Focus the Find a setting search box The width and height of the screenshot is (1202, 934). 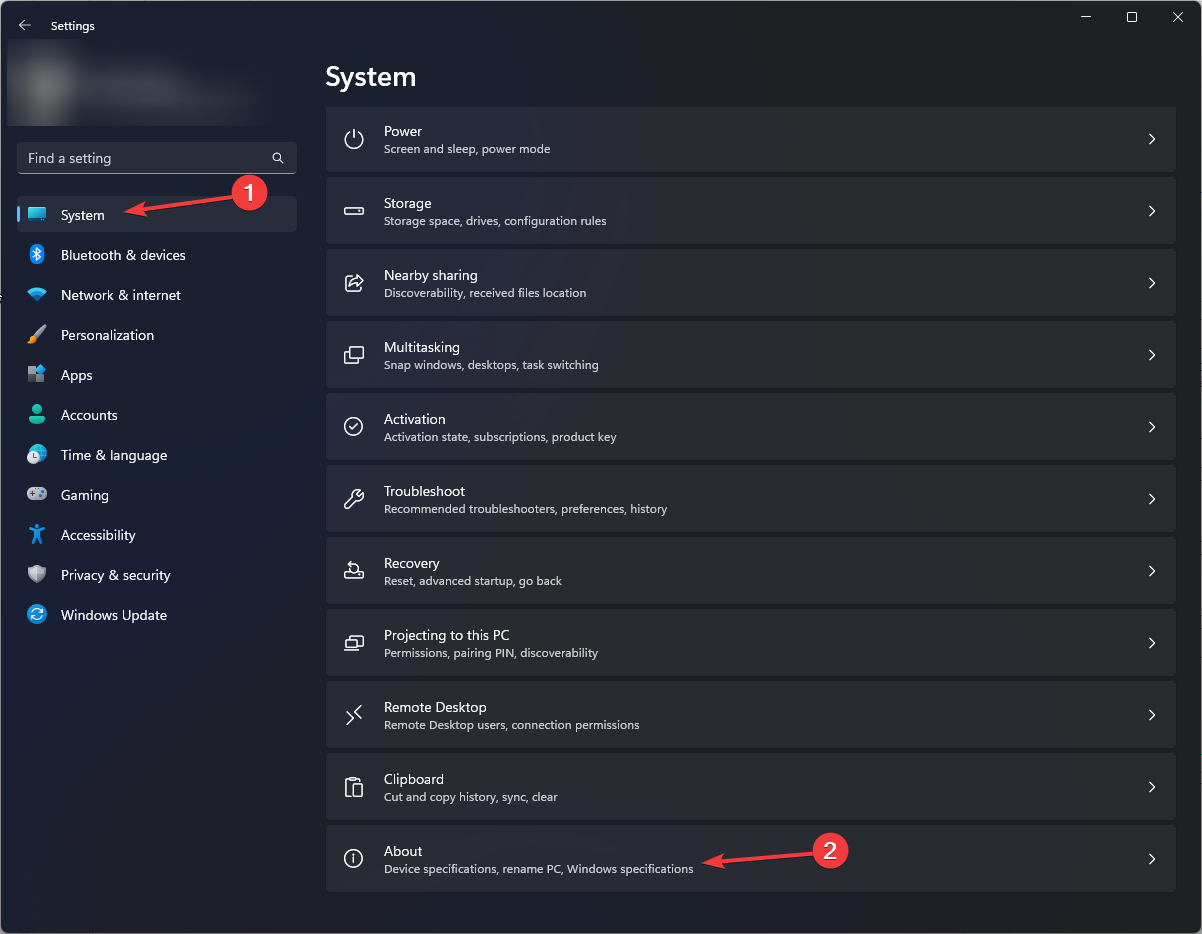coord(157,158)
